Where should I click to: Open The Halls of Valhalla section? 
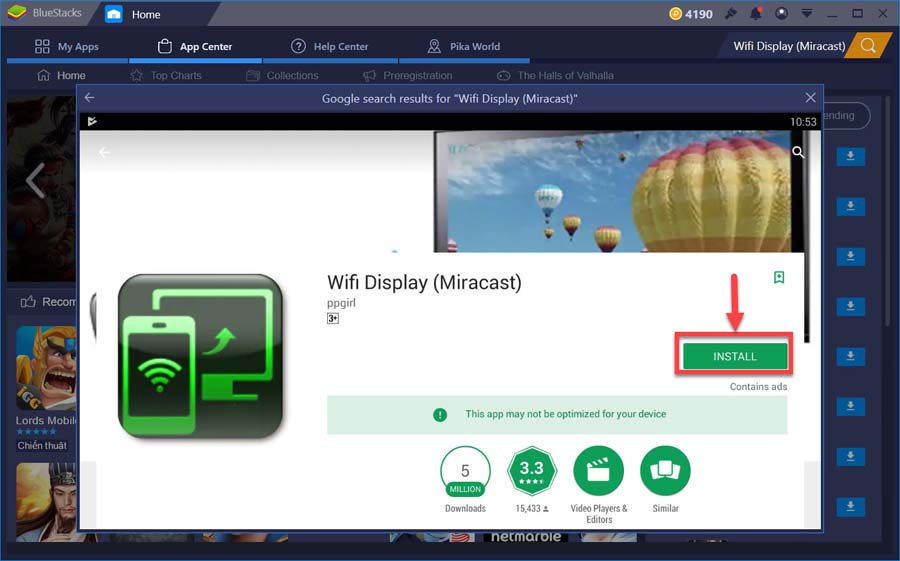[x=555, y=75]
